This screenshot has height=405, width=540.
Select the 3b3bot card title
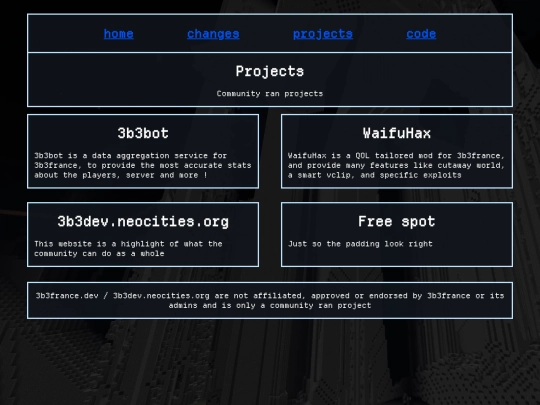click(143, 133)
